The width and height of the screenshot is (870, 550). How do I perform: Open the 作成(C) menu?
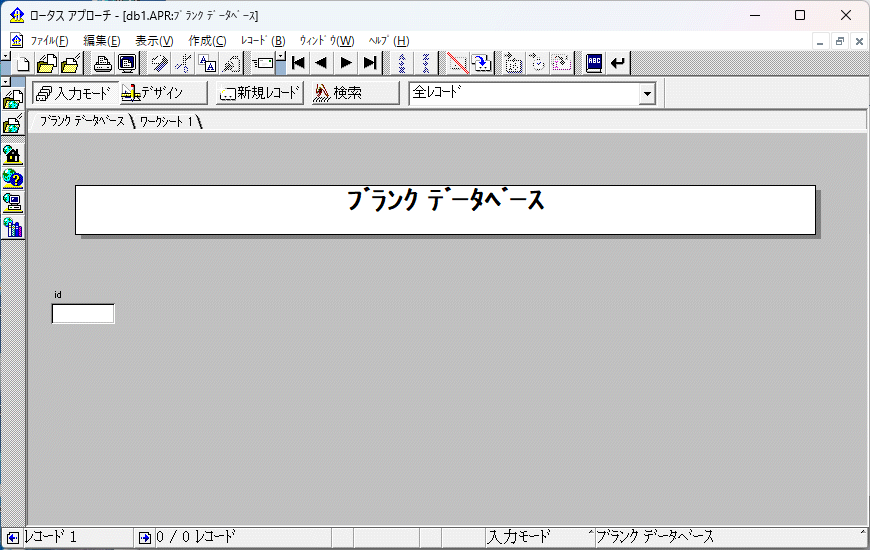[x=207, y=41]
